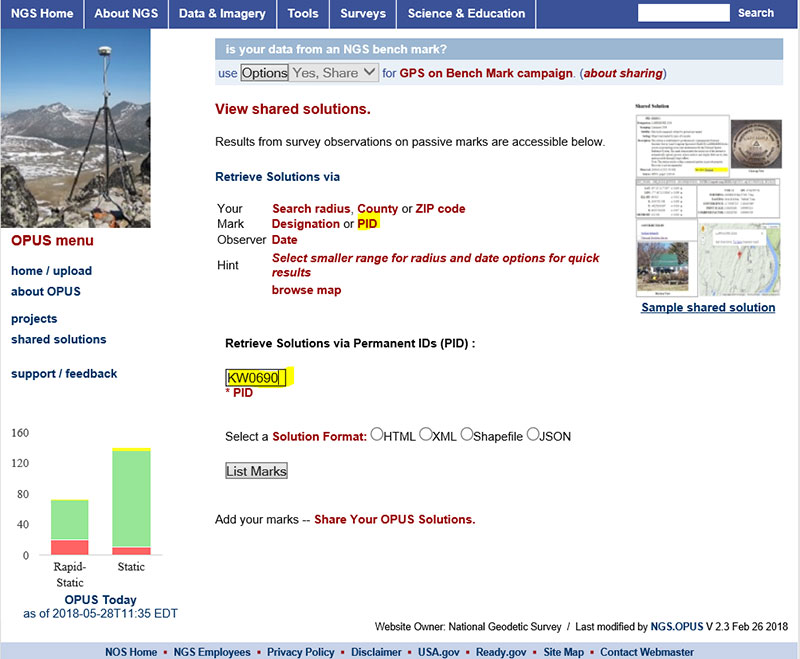Click the PID input field
Viewport: 800px width, 659px height.
tap(256, 378)
